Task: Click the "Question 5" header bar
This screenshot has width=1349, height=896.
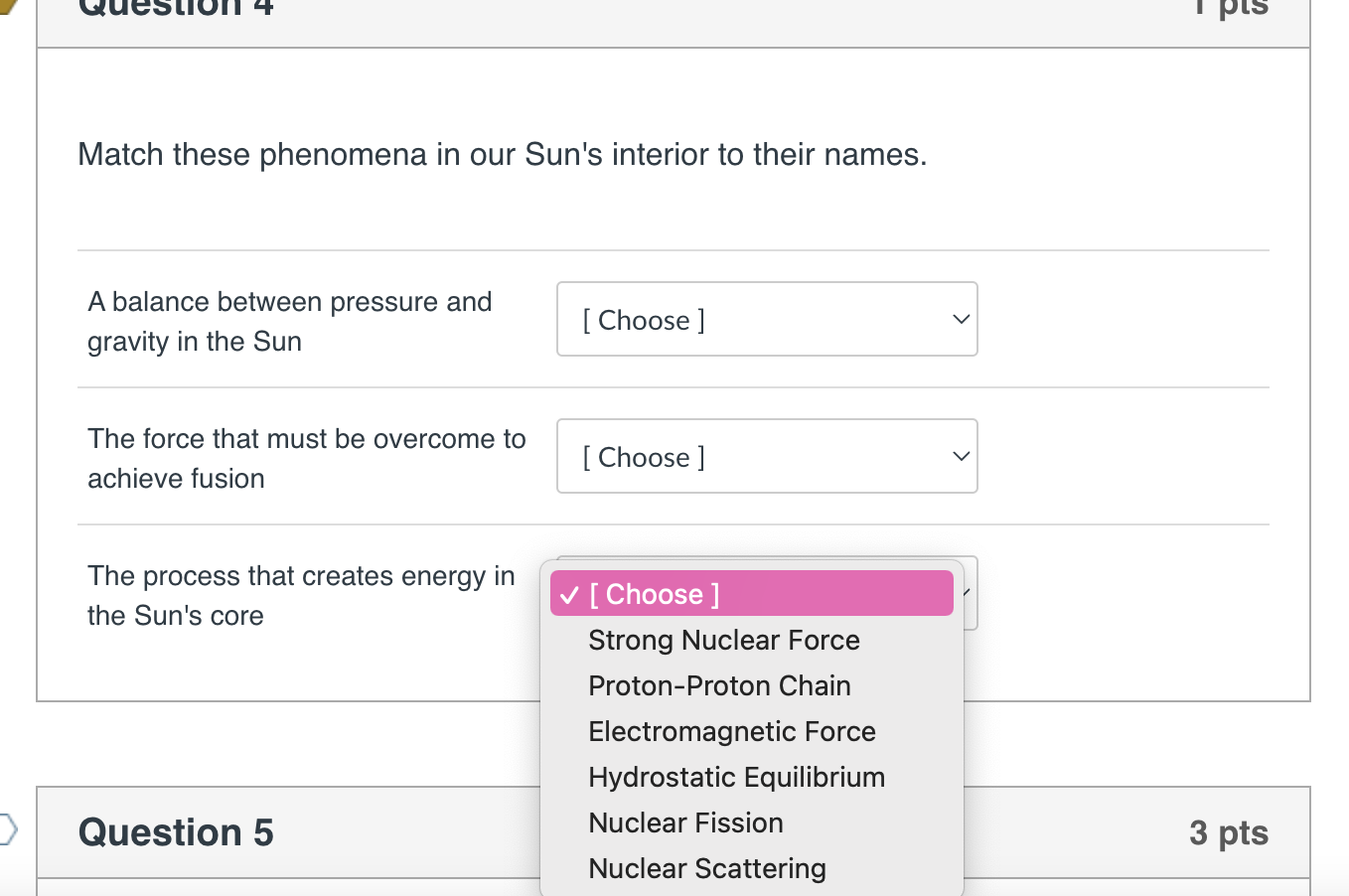Action: pos(176,832)
